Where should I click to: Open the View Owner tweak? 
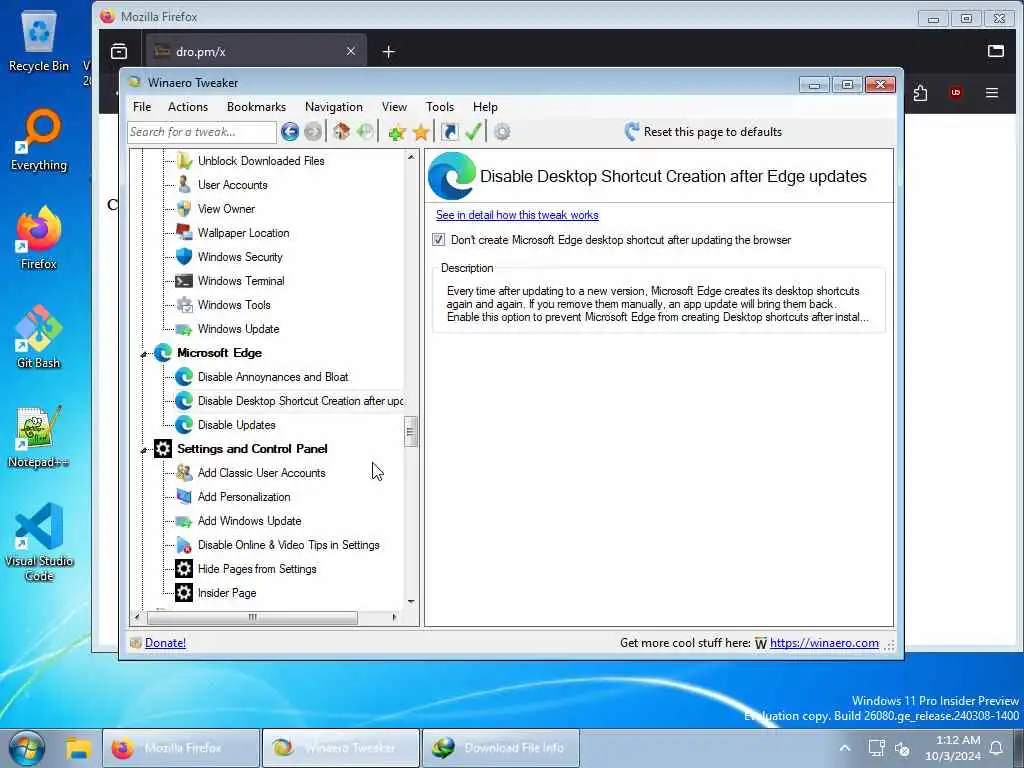[226, 209]
